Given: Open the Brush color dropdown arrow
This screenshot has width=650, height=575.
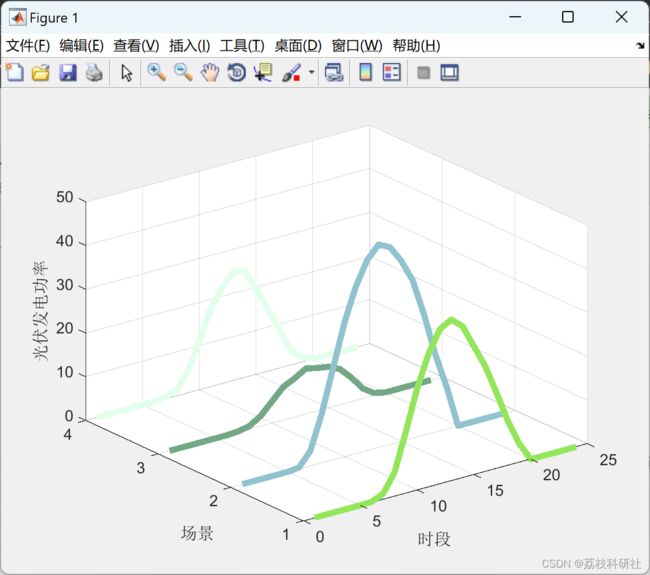Looking at the screenshot, I should pos(311,72).
